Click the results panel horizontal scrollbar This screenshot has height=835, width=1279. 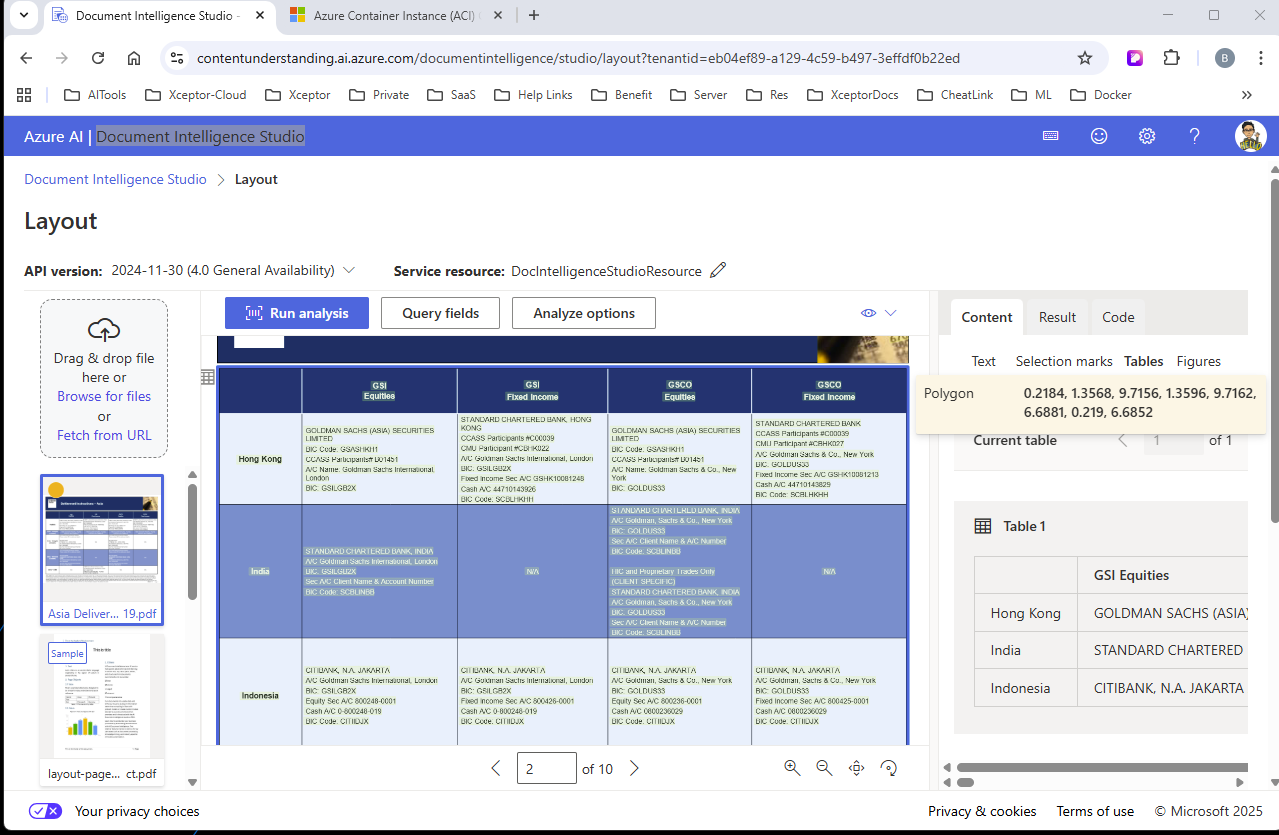(x=1101, y=768)
